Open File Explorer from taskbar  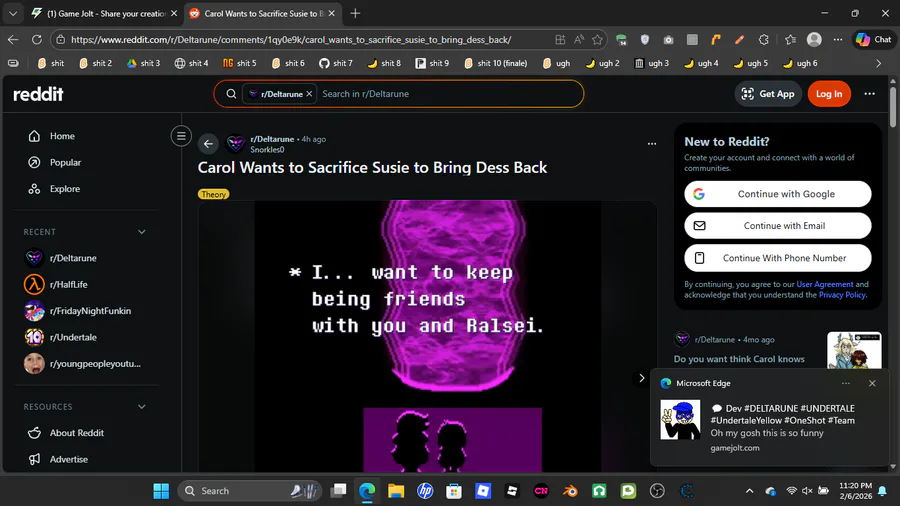[x=396, y=491]
